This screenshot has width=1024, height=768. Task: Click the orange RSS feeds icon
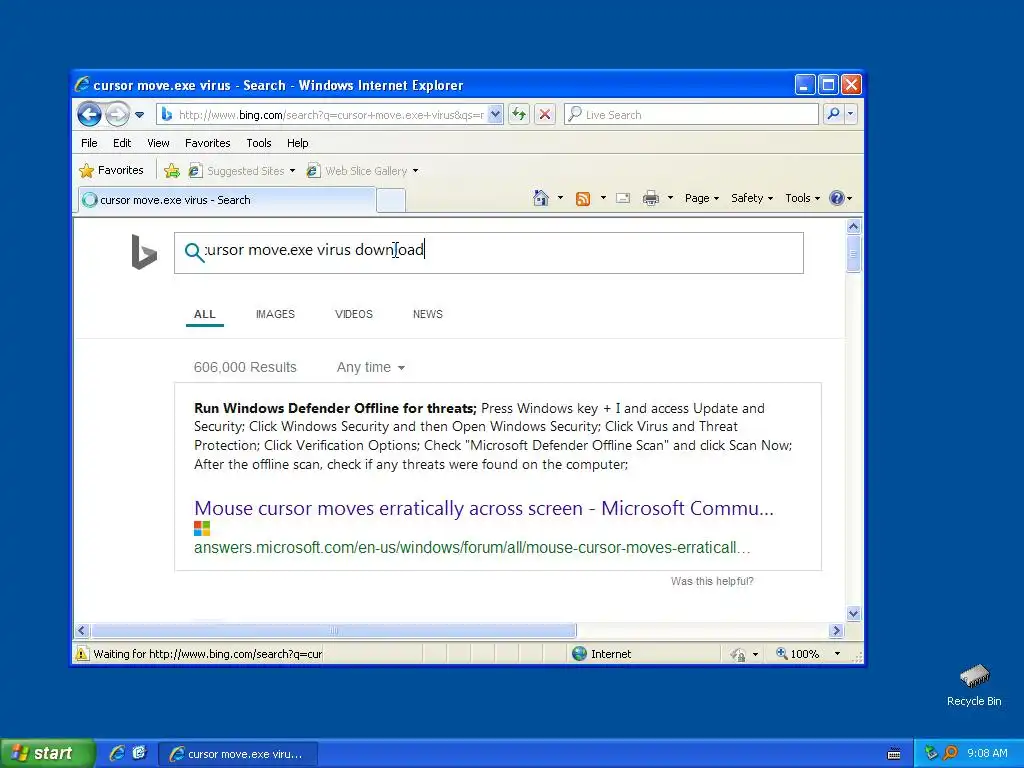coord(583,198)
